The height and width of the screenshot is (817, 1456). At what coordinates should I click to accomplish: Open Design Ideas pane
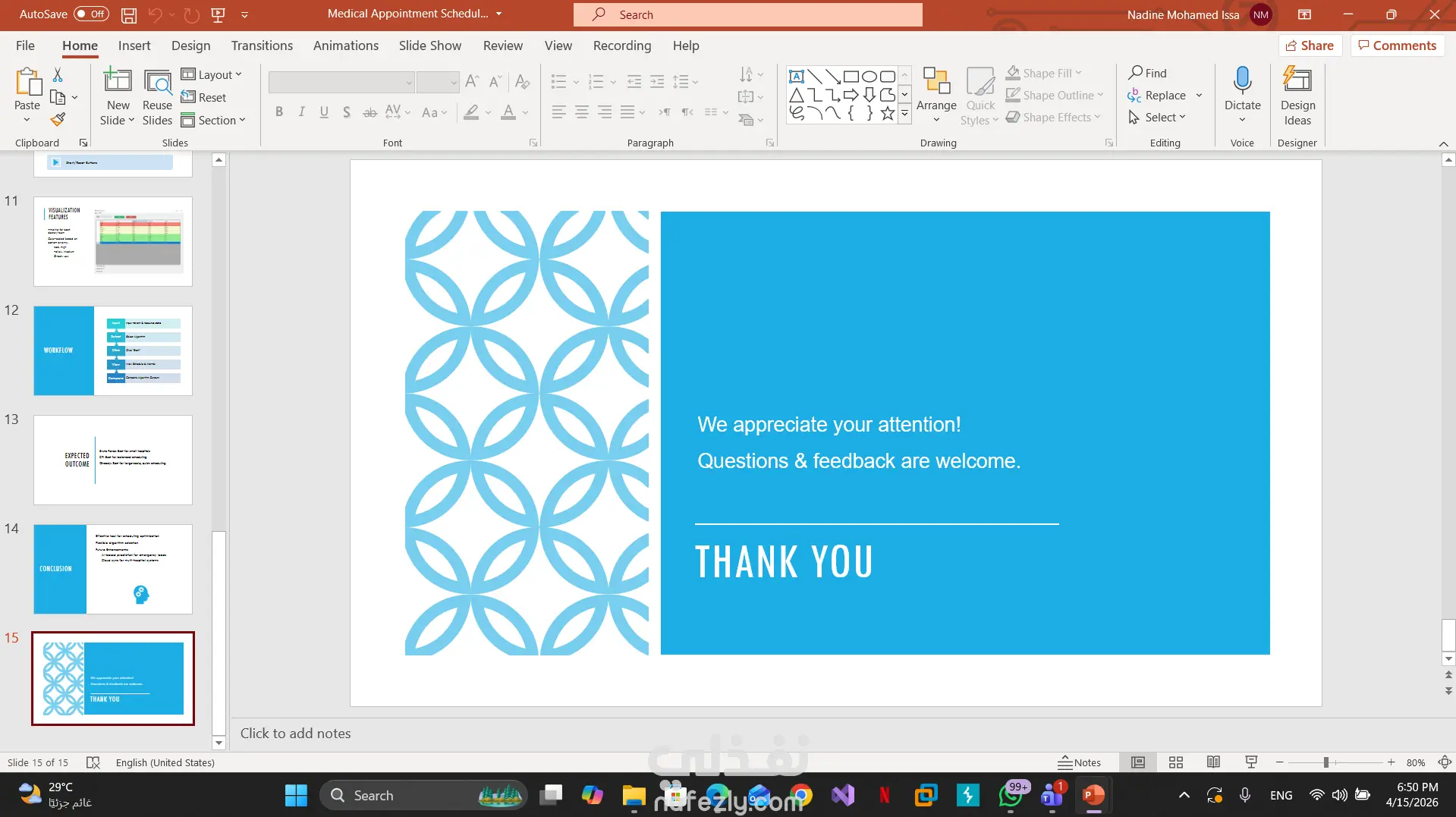(x=1297, y=96)
